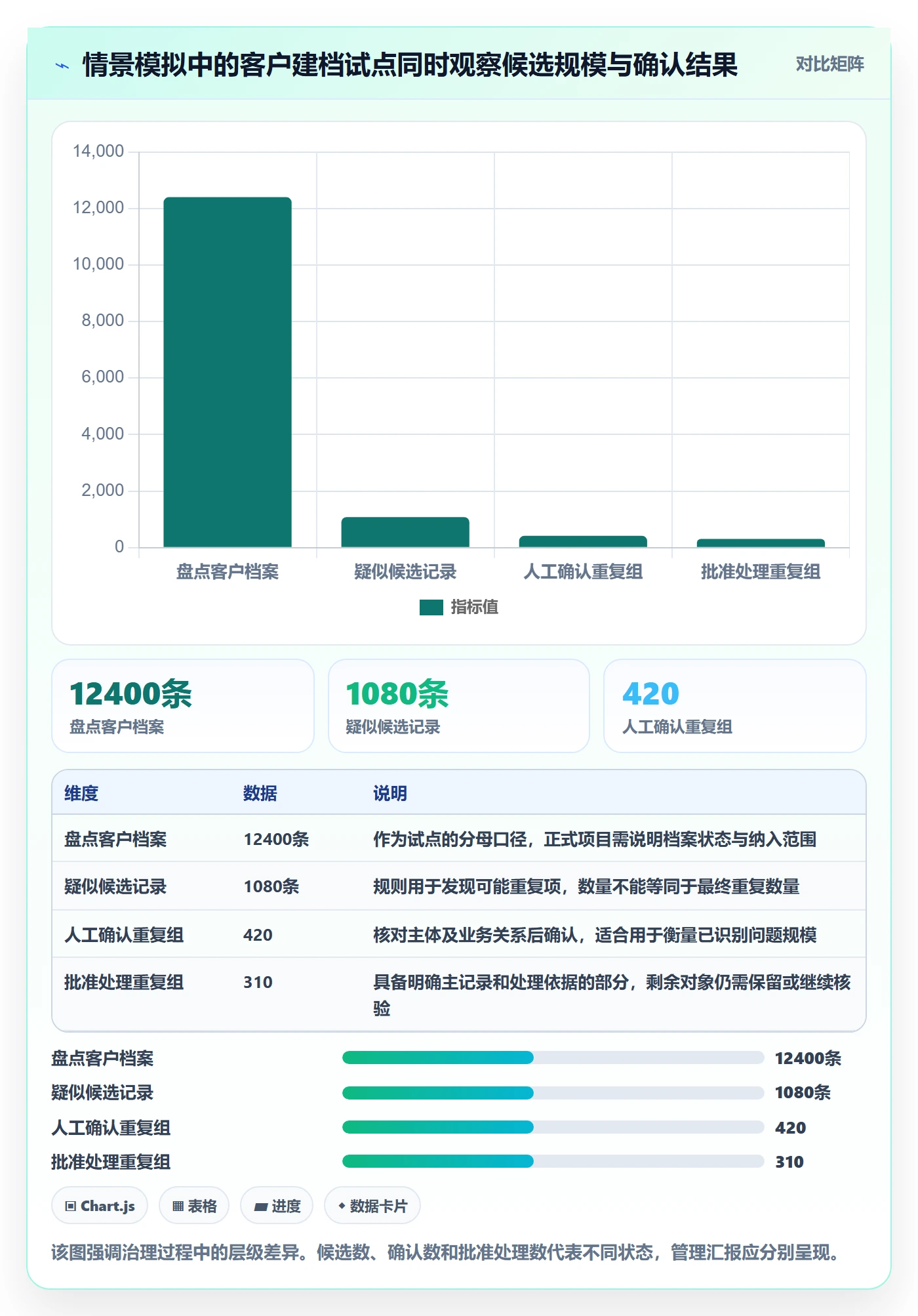Toggle the 指标值 legend color swatch

431,607
